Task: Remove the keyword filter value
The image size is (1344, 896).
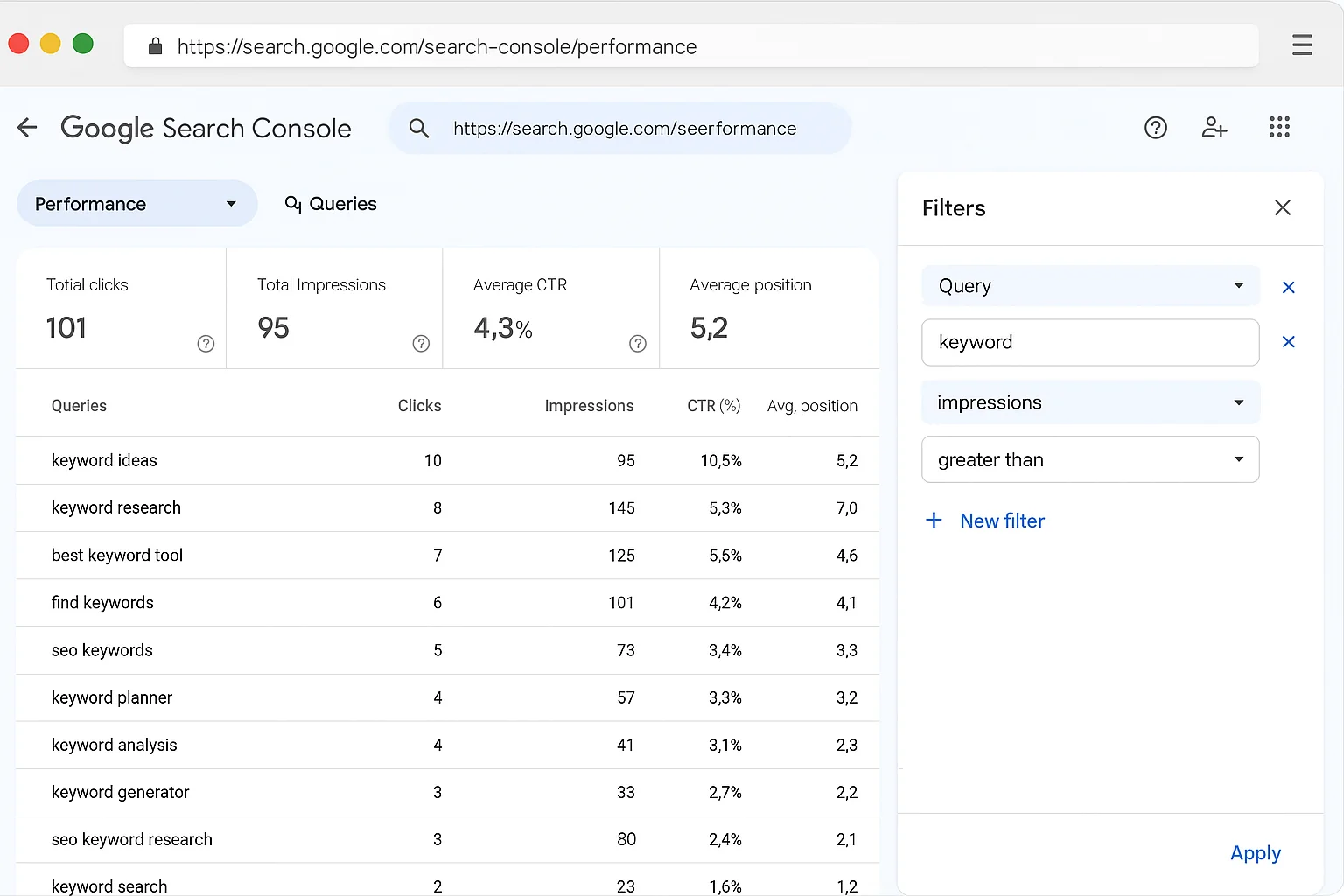Action: pos(1288,342)
